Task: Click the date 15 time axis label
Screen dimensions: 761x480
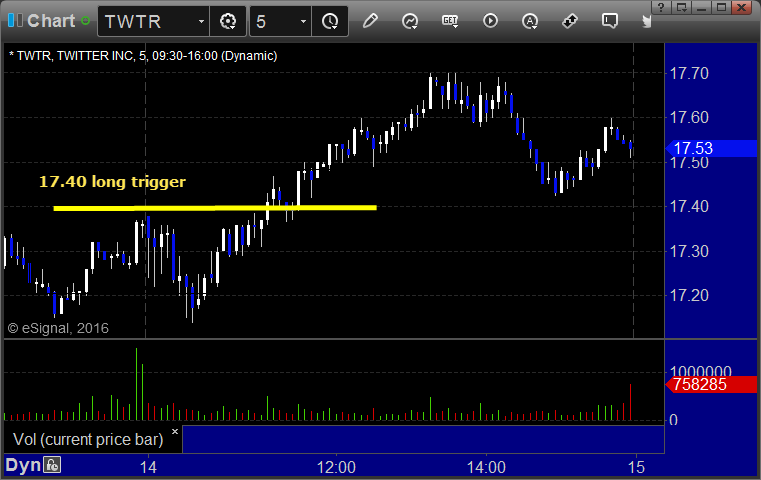Action: coord(636,467)
